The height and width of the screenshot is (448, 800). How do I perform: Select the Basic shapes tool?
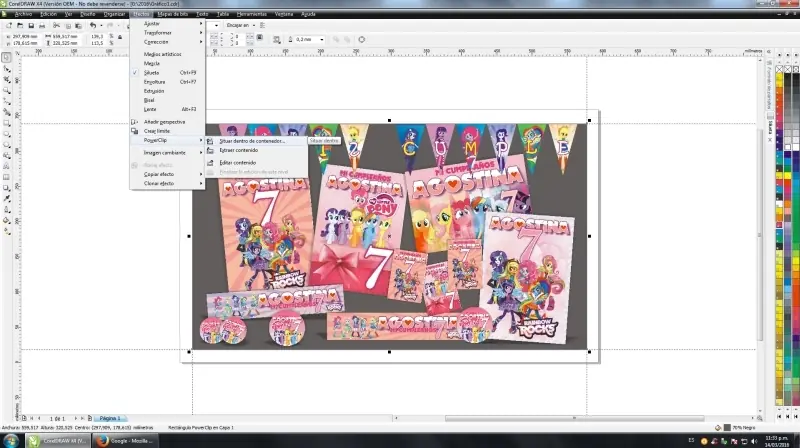click(x=7, y=155)
